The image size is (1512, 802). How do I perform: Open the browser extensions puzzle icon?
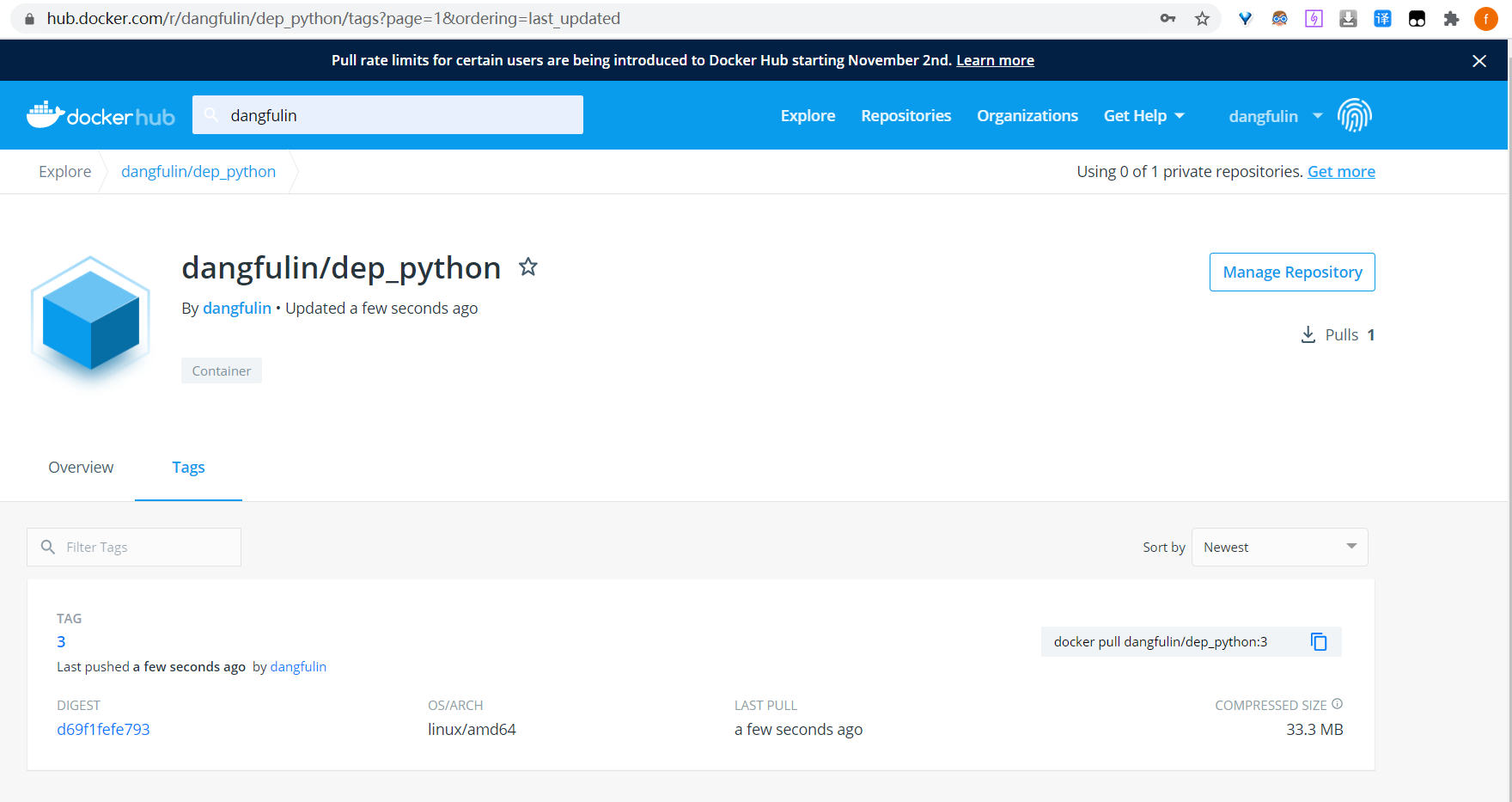[1451, 19]
